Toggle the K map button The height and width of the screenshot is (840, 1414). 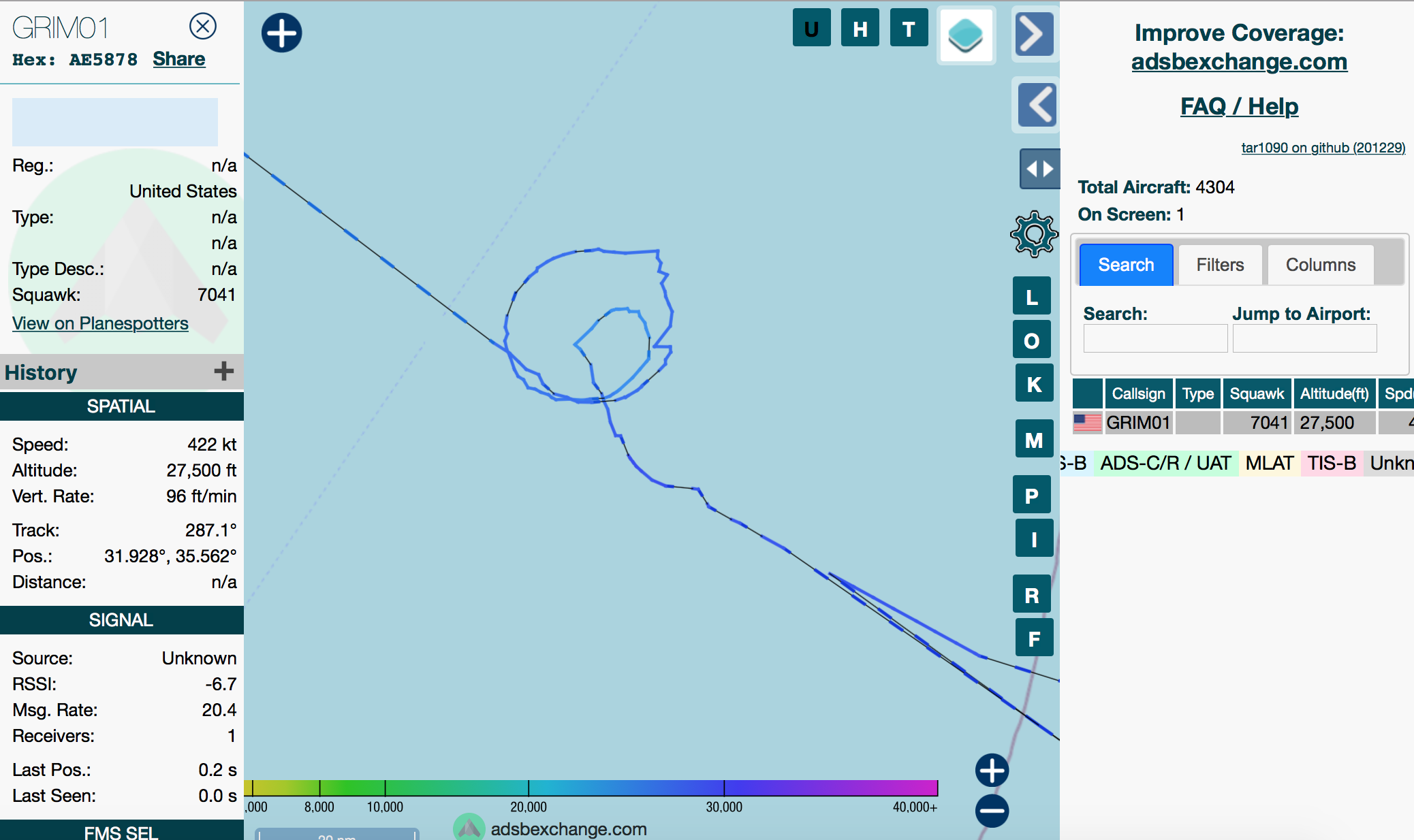(1034, 383)
